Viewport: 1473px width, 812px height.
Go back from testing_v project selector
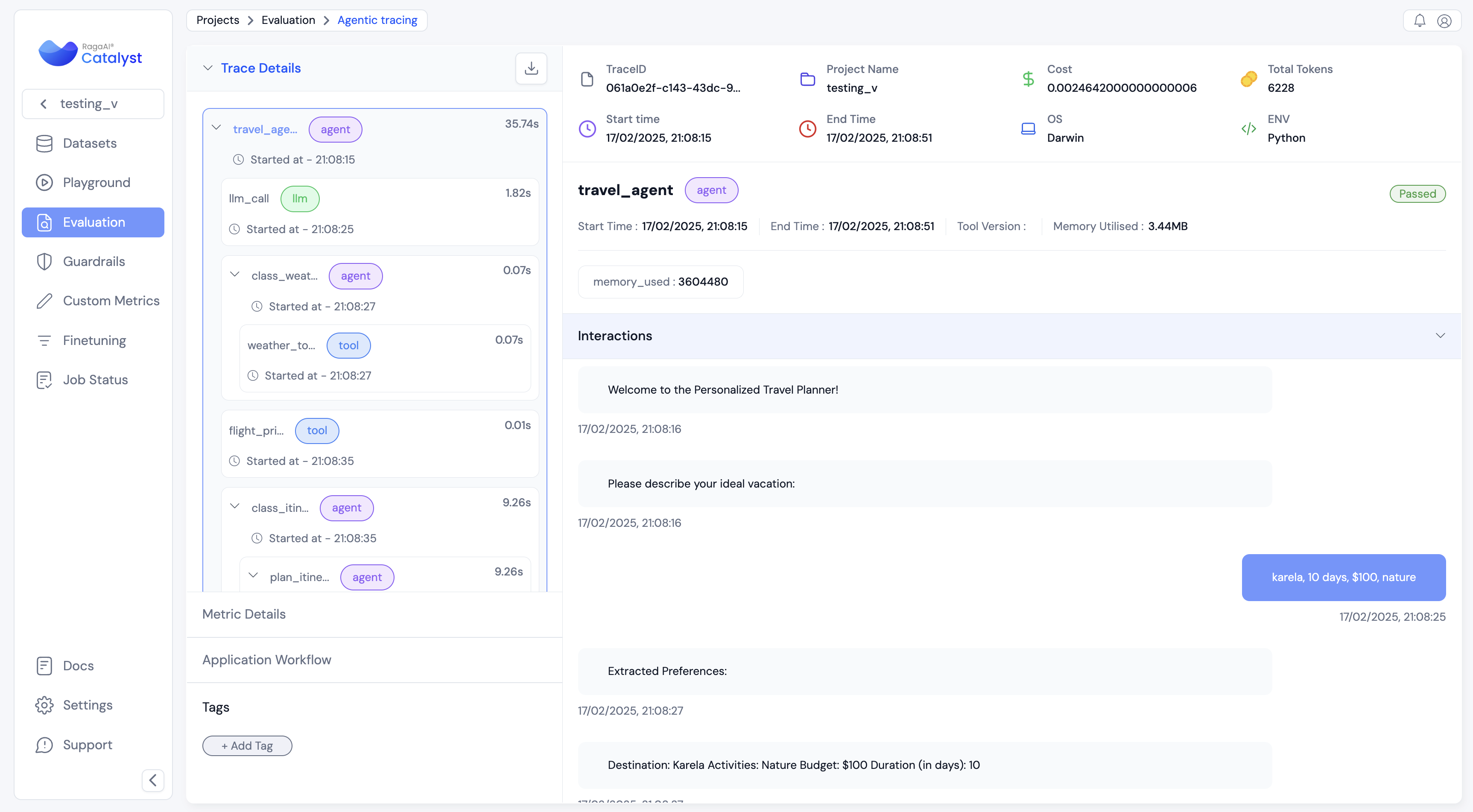tap(44, 103)
